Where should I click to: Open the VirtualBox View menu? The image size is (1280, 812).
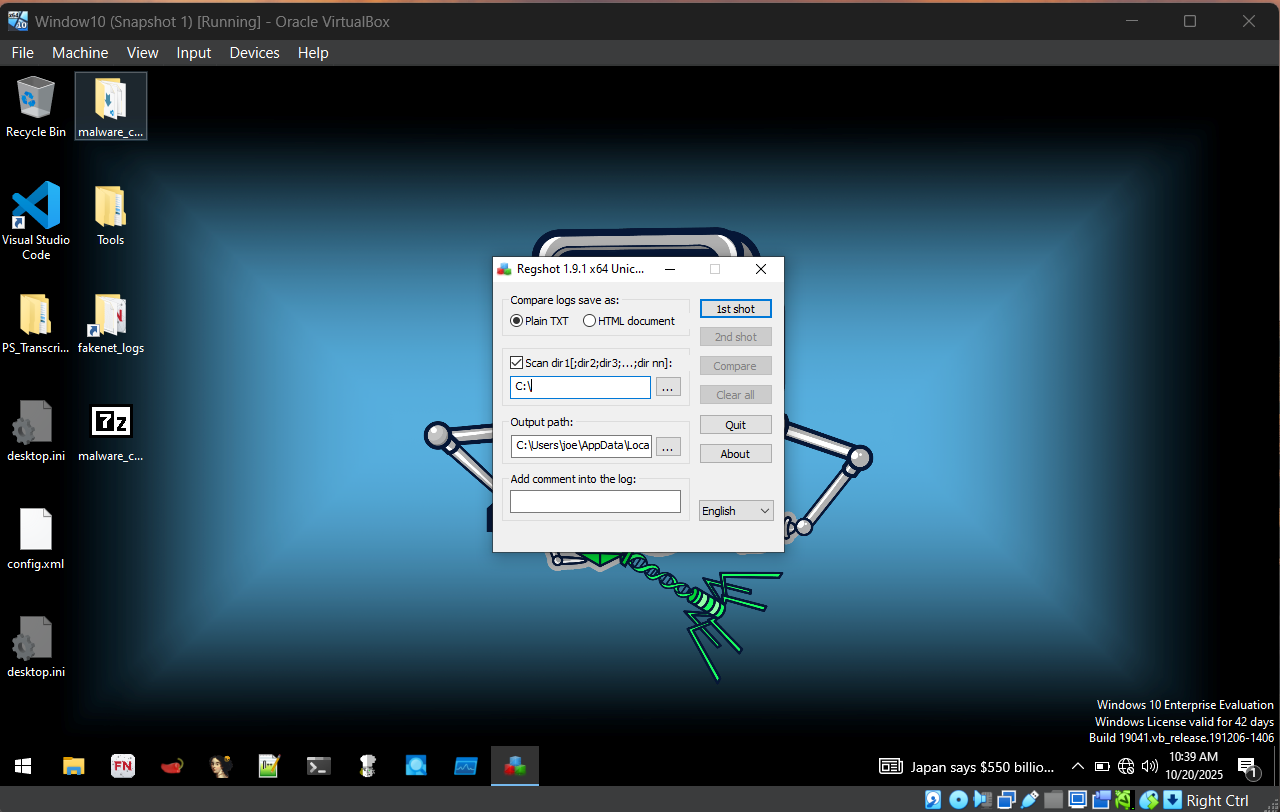(142, 53)
